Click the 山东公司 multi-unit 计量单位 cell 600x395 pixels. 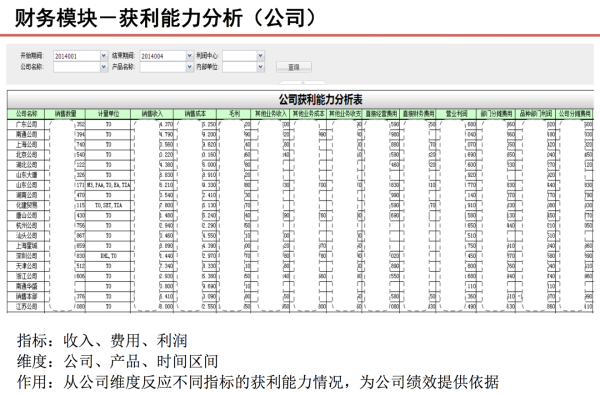pos(108,185)
